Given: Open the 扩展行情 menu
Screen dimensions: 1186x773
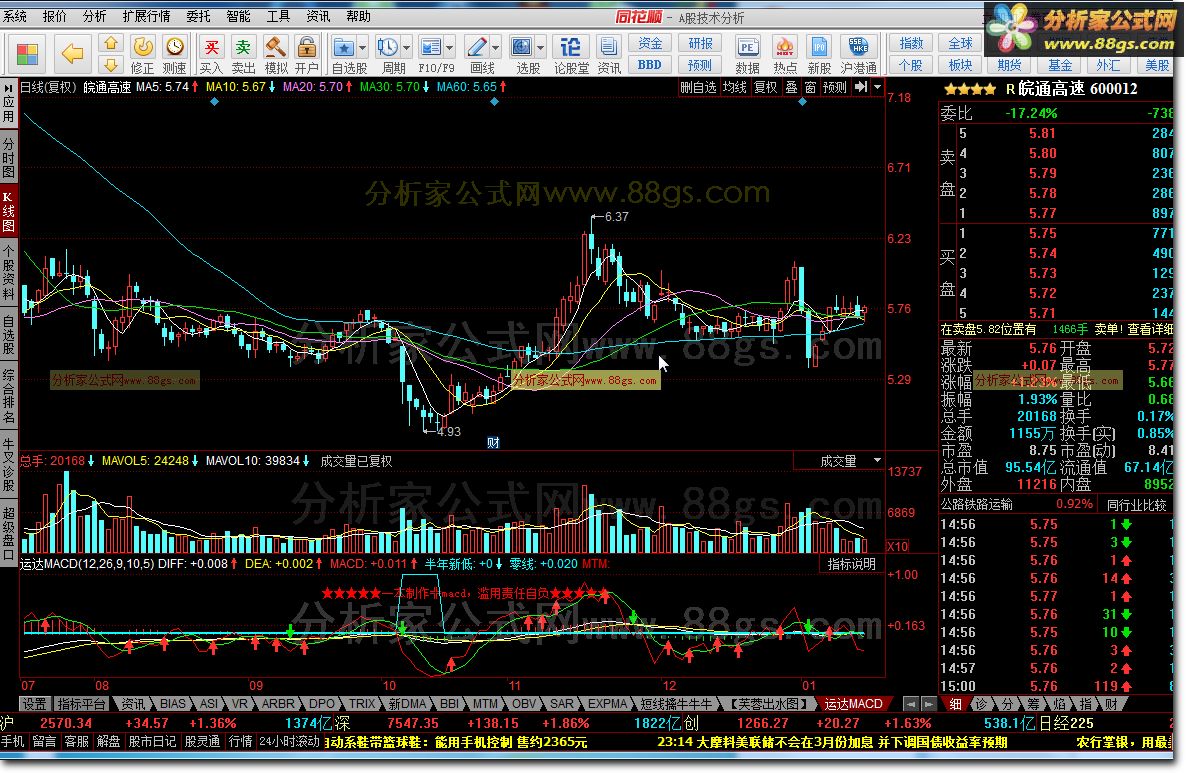Looking at the screenshot, I should [146, 16].
